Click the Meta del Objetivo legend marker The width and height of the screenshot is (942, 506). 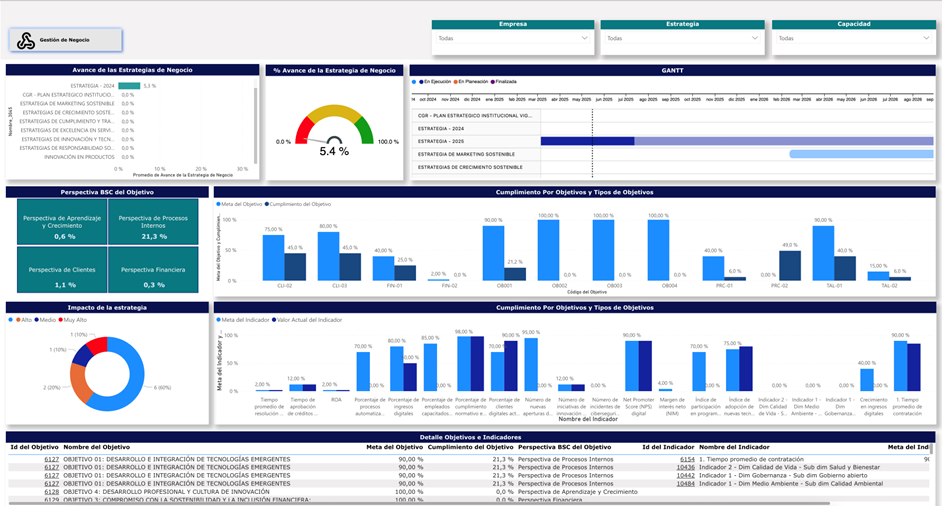tap(219, 204)
